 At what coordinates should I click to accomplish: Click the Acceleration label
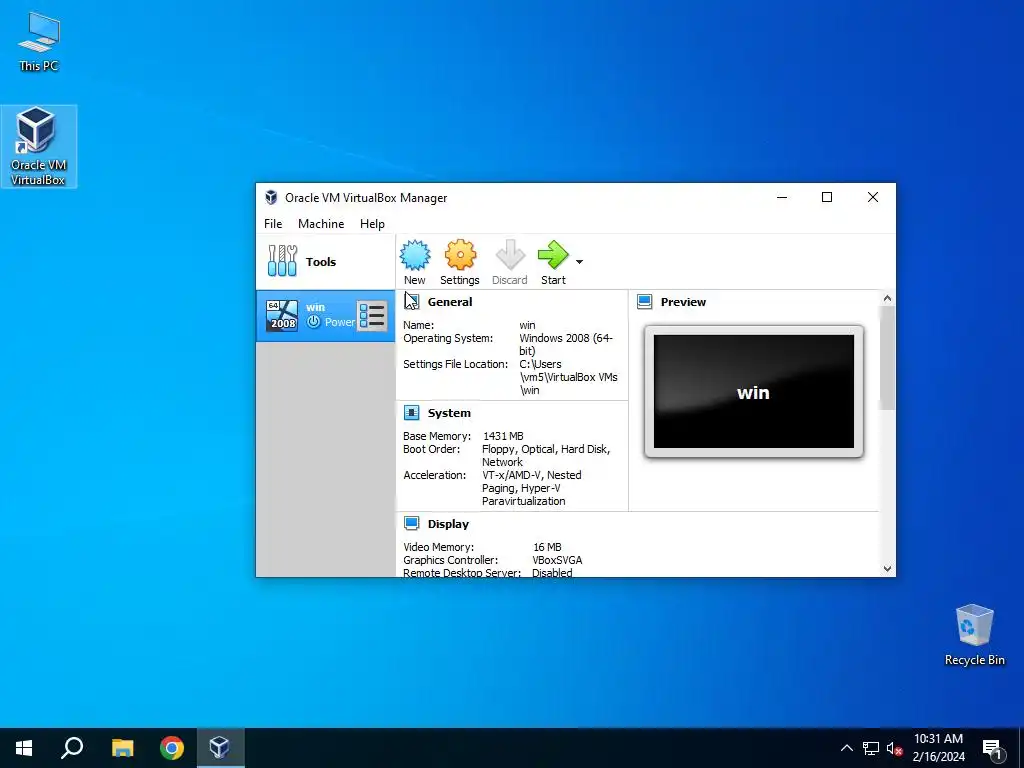[434, 475]
